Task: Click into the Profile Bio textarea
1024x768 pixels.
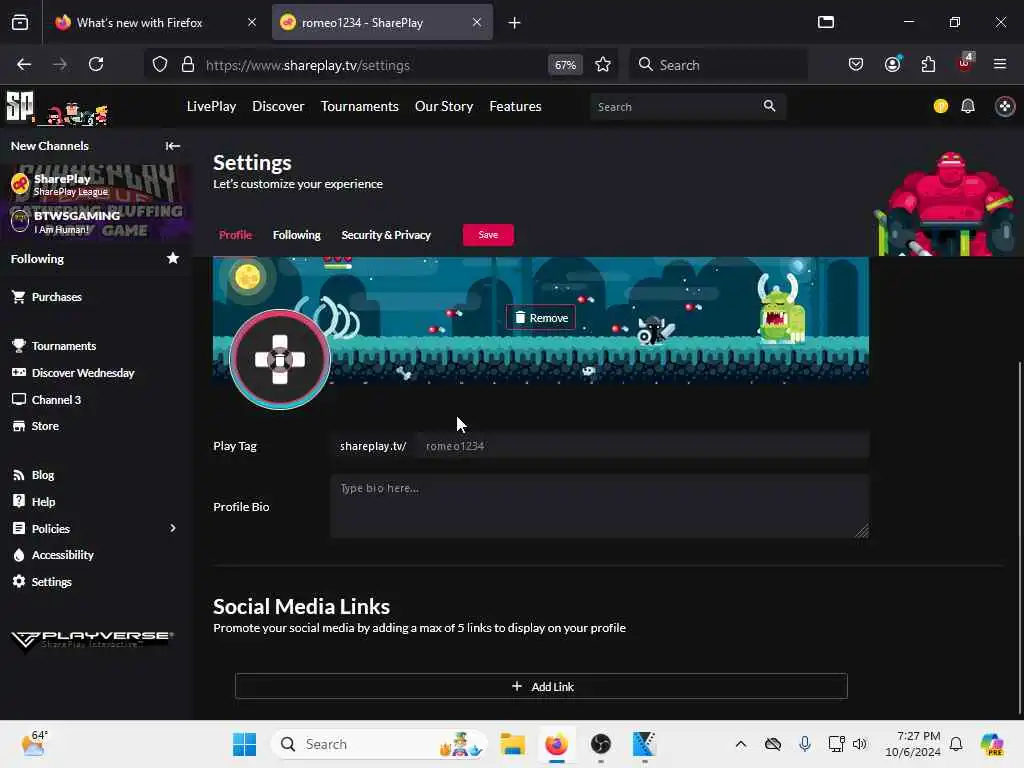Action: pyautogui.click(x=600, y=507)
